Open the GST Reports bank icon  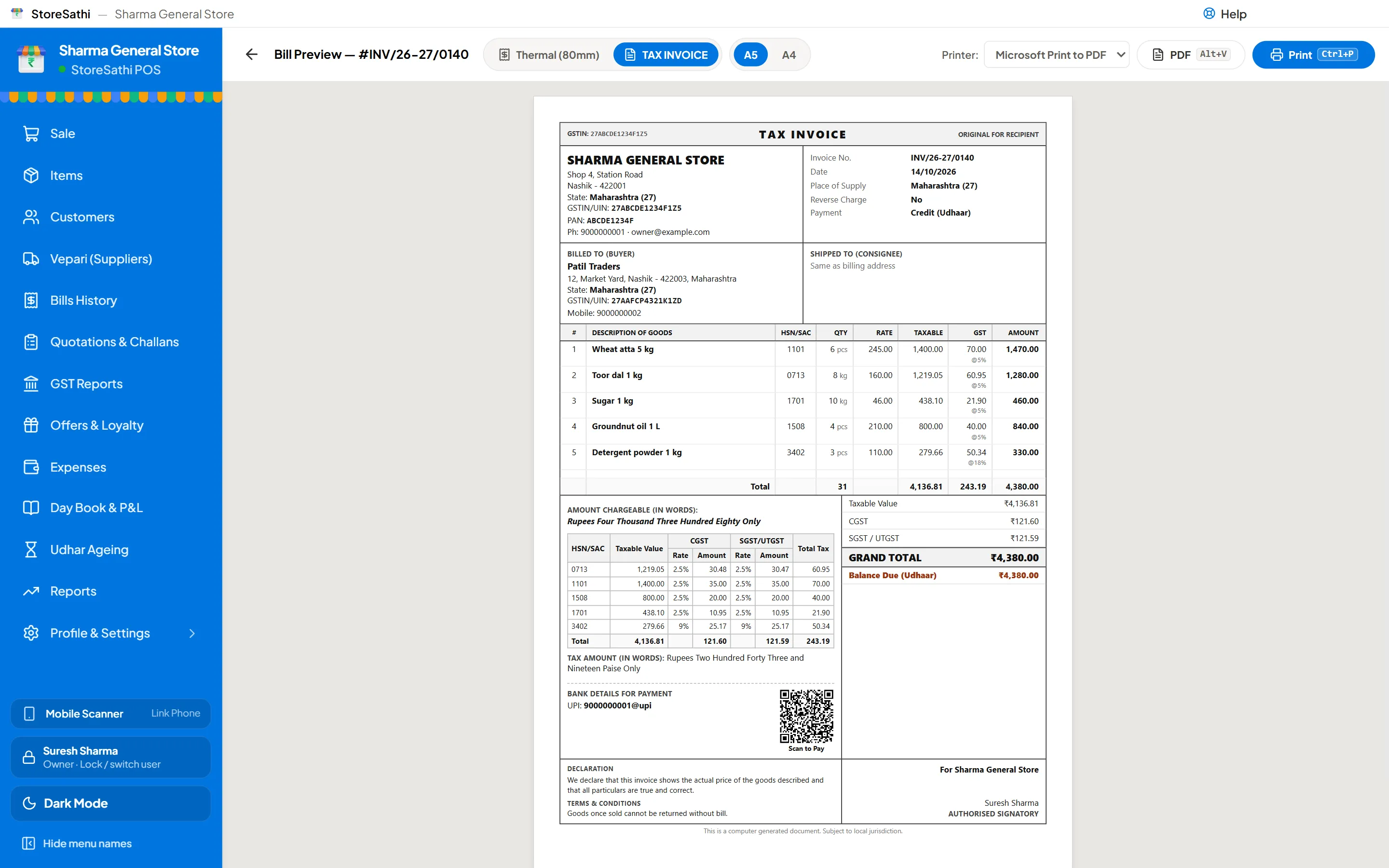[x=31, y=383]
